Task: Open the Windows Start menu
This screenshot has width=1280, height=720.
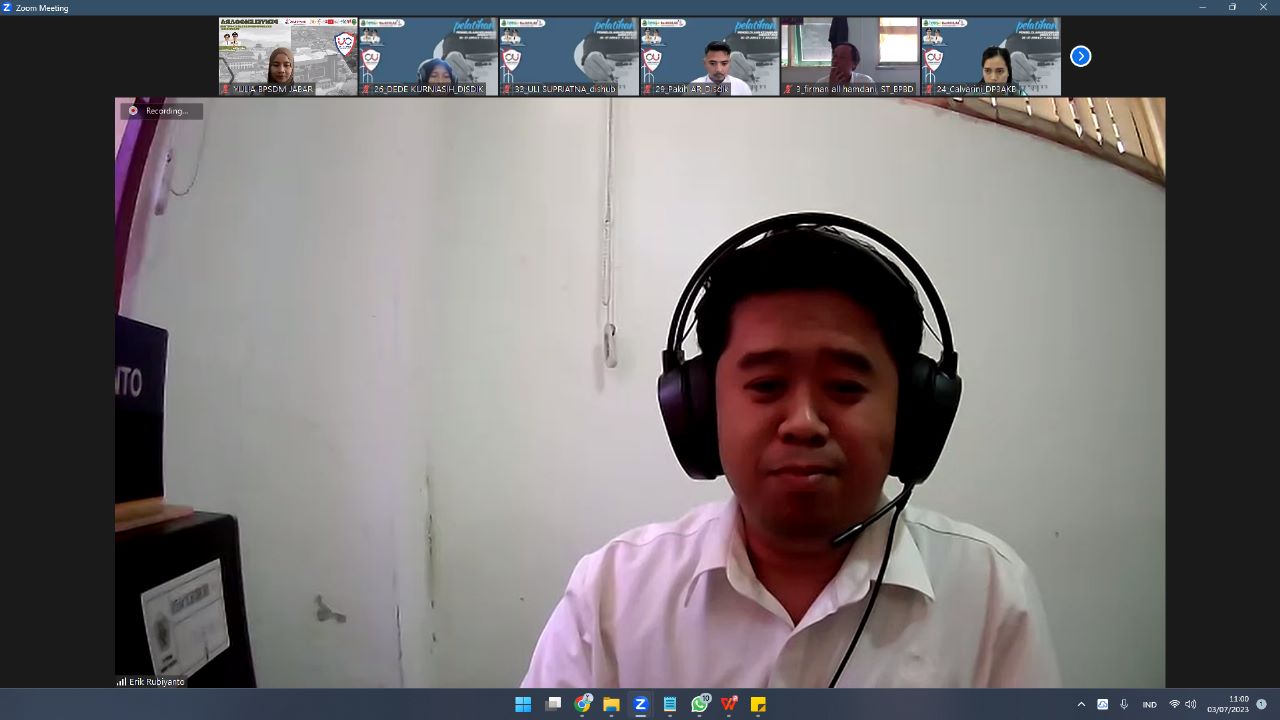Action: (x=523, y=704)
